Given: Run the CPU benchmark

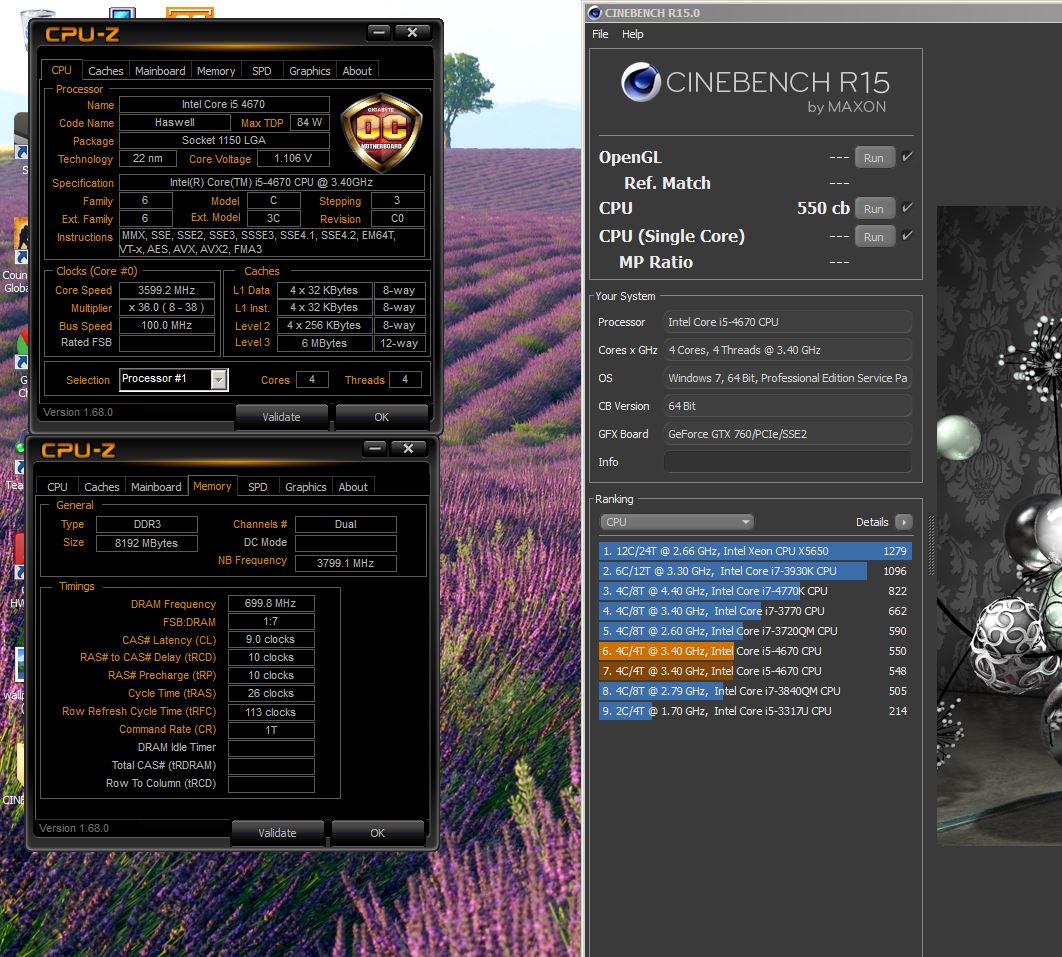Looking at the screenshot, I should click(x=874, y=209).
